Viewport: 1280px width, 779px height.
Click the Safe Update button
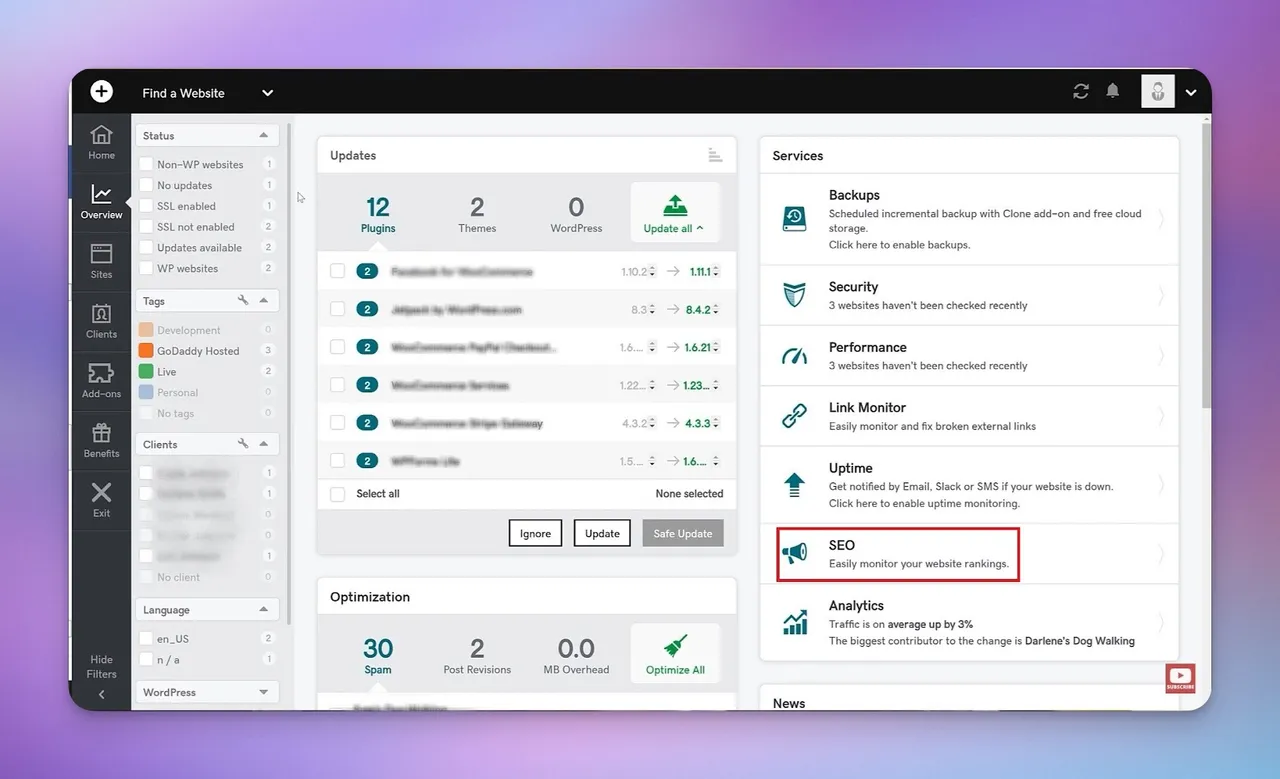[x=682, y=533]
